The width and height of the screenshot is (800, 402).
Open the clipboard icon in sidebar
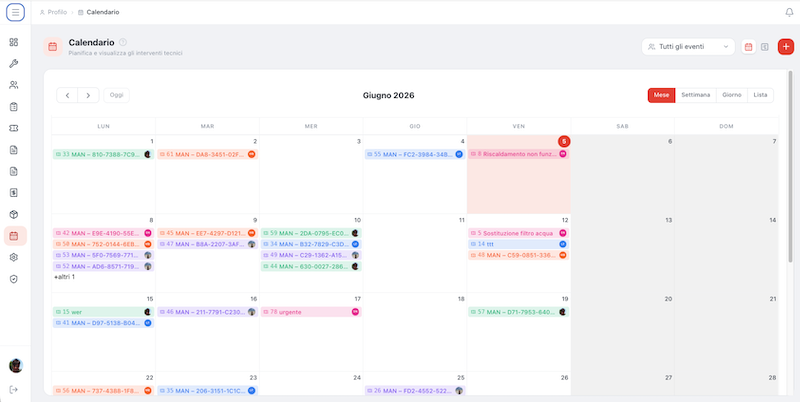[x=14, y=107]
